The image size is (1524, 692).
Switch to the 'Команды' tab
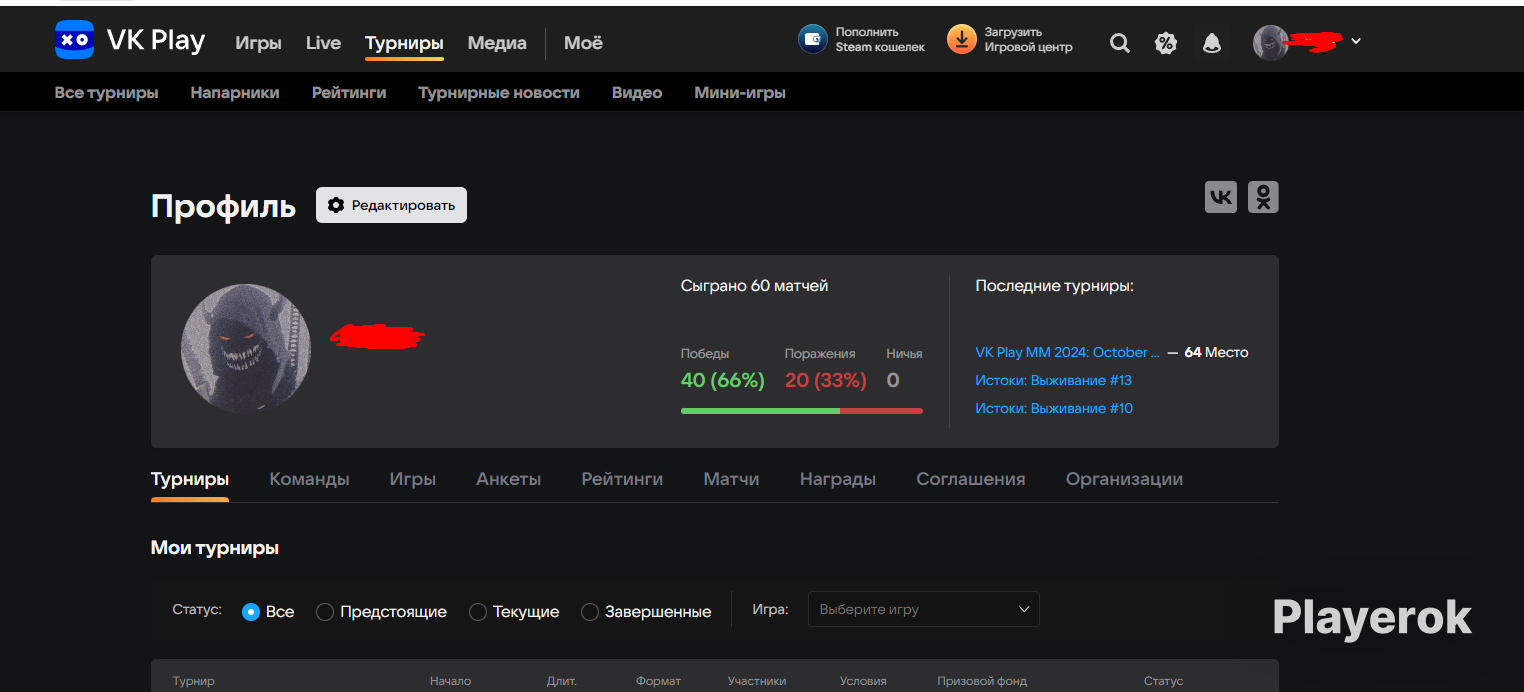[x=309, y=479]
